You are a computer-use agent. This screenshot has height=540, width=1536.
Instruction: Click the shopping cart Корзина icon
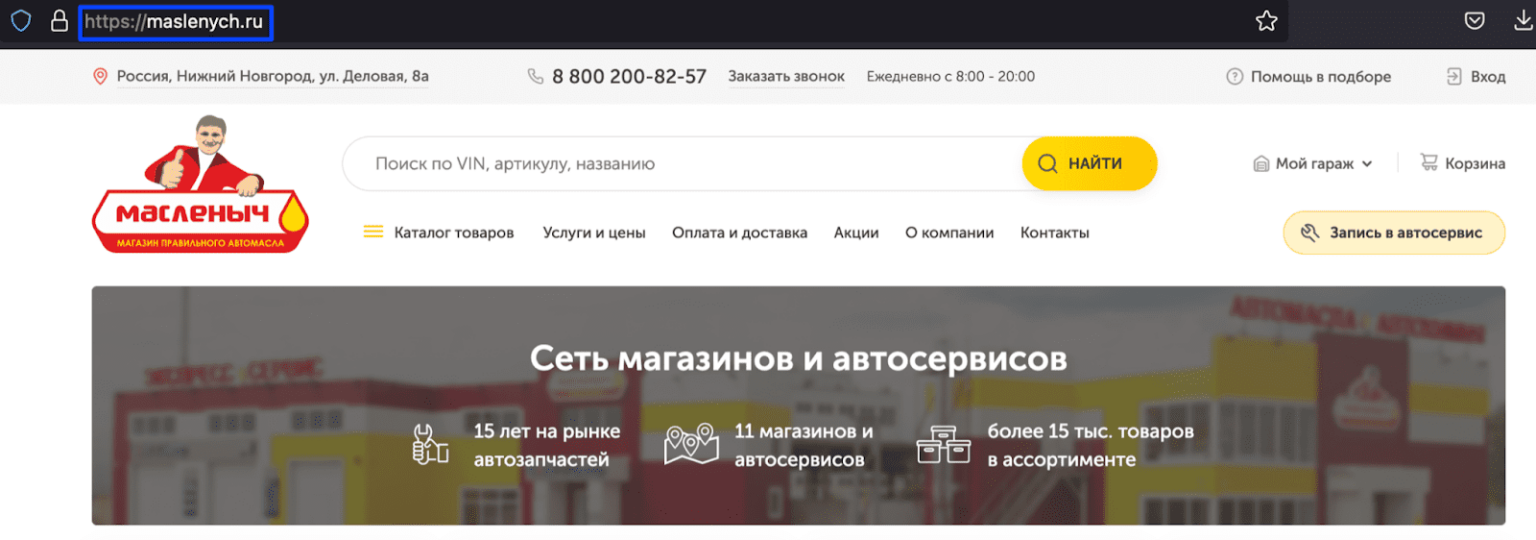[1429, 163]
